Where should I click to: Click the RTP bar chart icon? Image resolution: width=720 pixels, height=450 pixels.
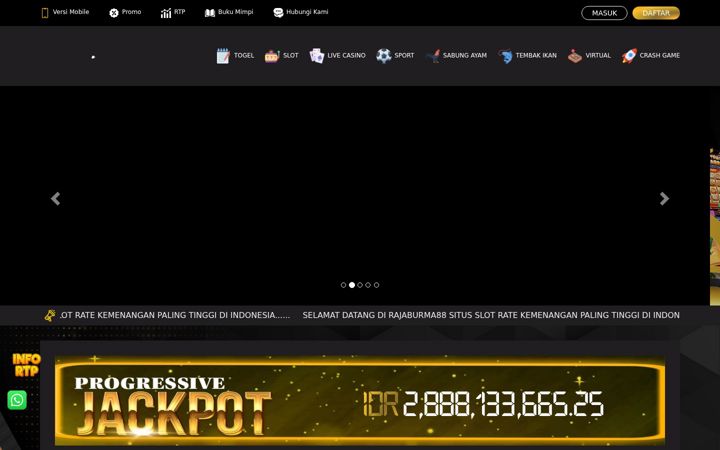(166, 13)
